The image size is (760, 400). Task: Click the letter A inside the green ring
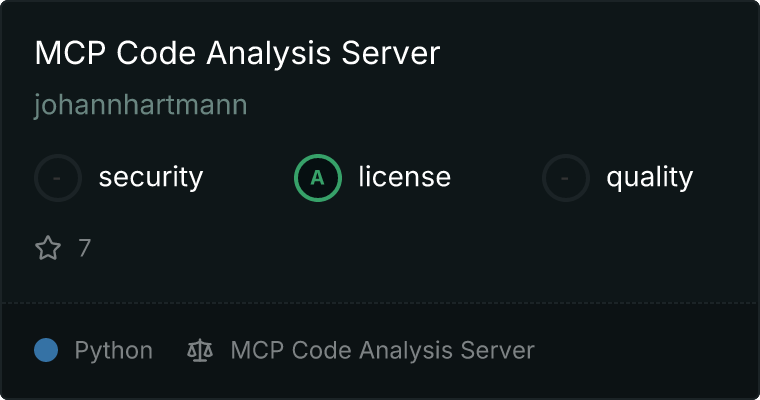point(317,178)
